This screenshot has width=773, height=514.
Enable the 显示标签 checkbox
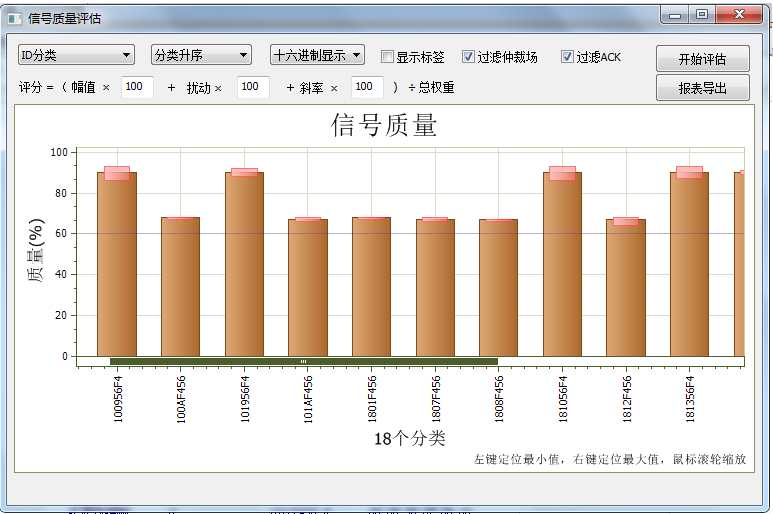coord(387,57)
